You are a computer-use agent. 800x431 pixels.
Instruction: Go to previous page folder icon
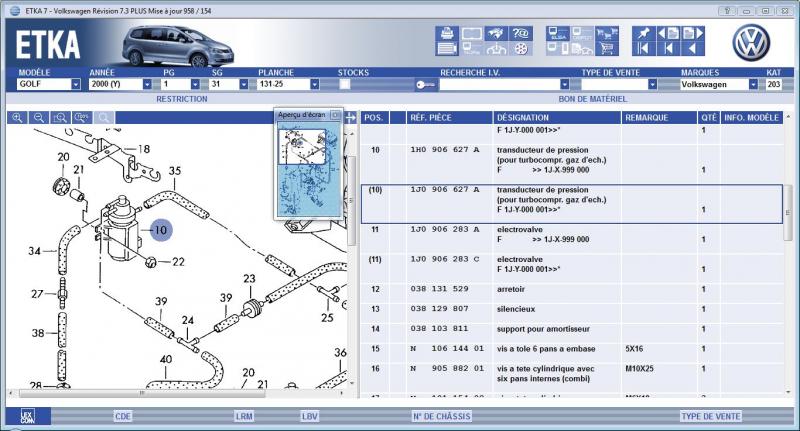click(x=668, y=34)
